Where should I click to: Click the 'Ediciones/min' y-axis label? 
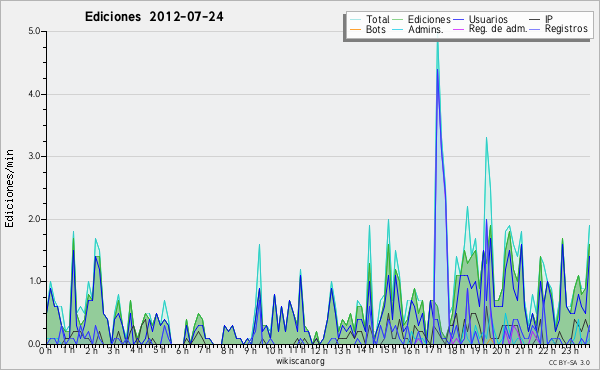pos(9,188)
